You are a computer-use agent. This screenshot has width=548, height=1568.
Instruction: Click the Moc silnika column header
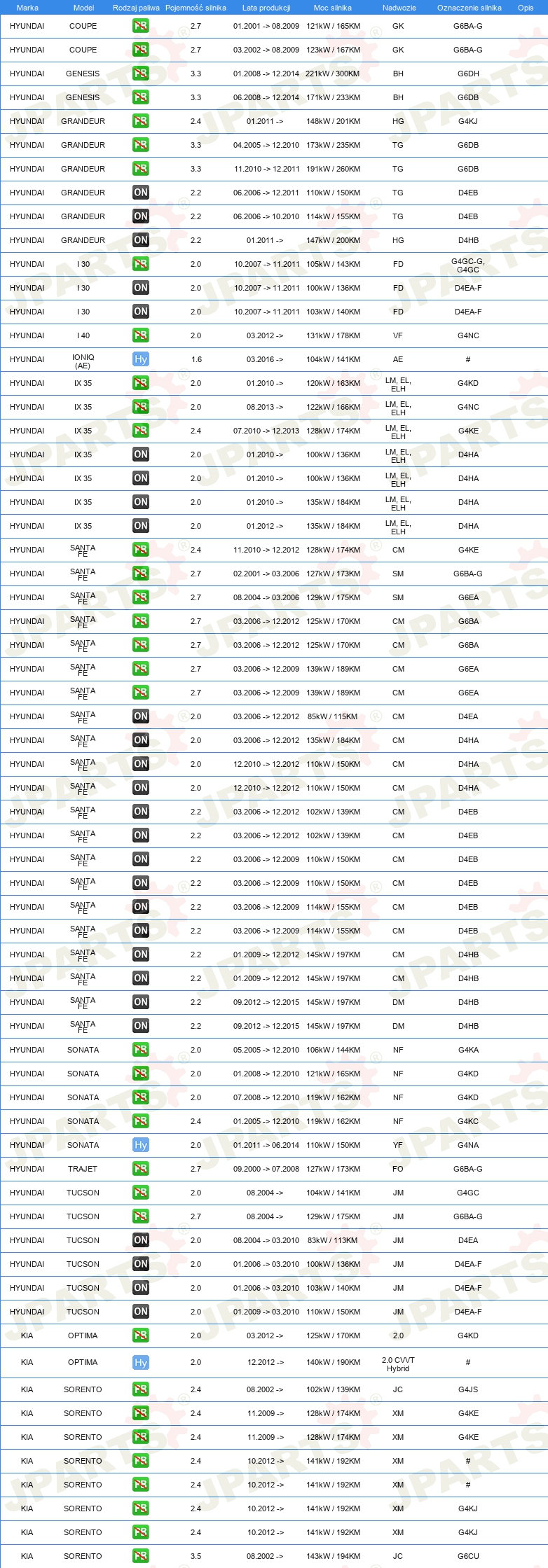tap(333, 8)
